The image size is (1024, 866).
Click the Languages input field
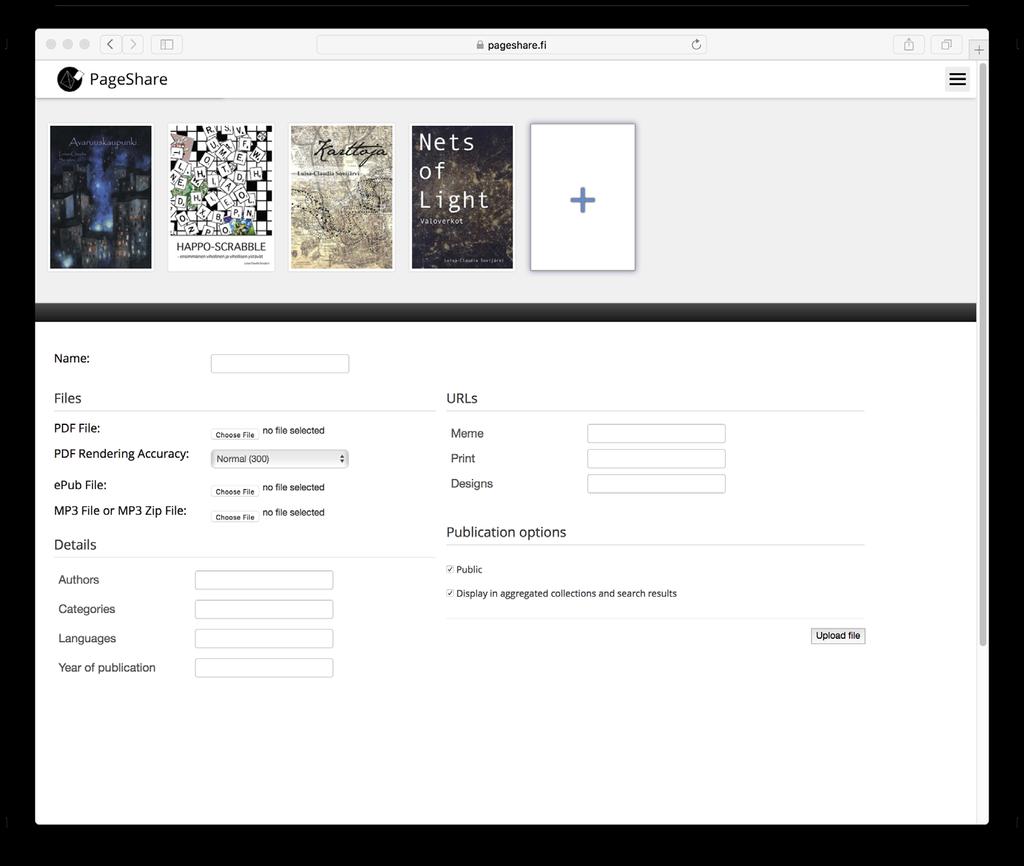click(264, 638)
